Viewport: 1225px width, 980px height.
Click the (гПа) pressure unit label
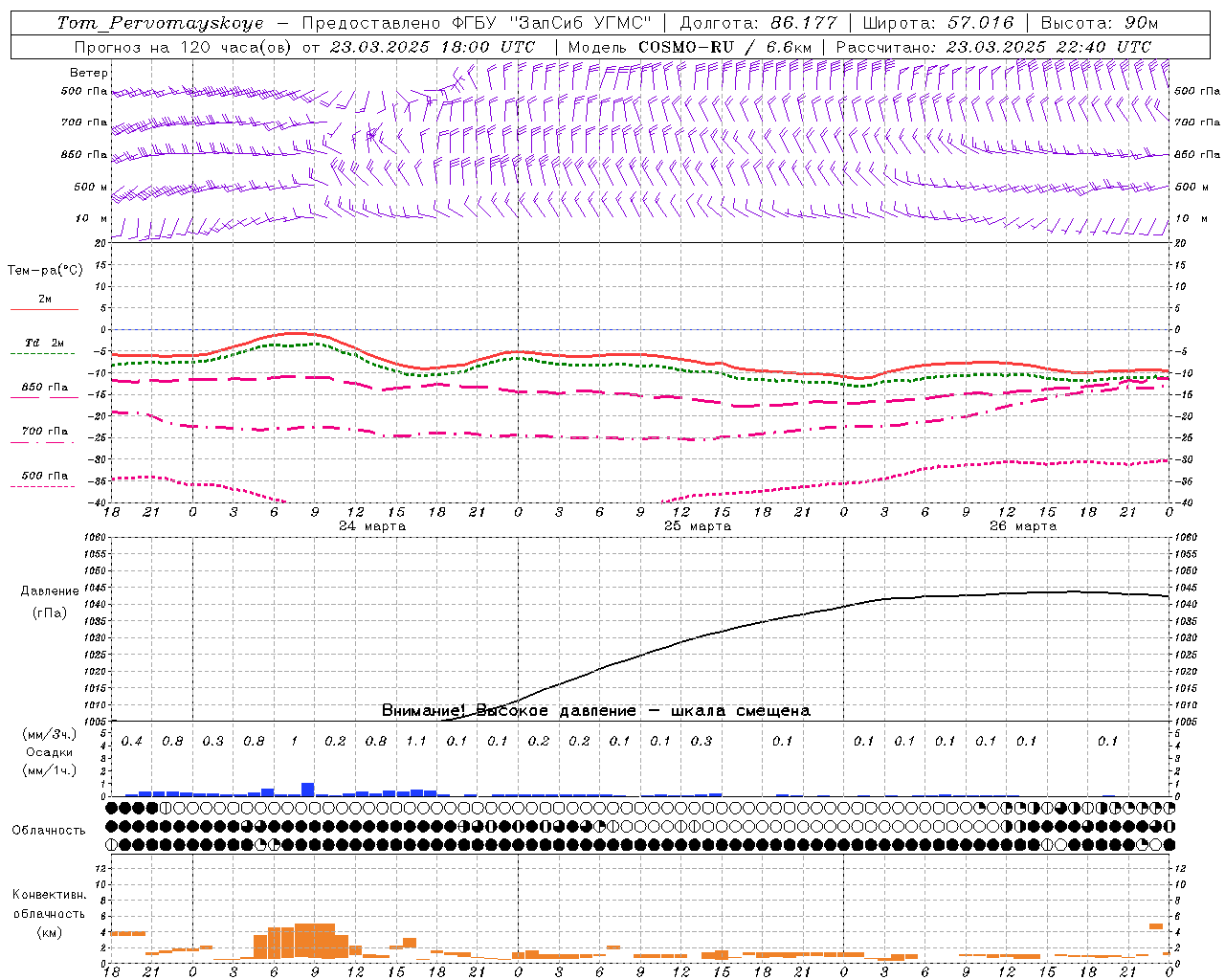(50, 612)
